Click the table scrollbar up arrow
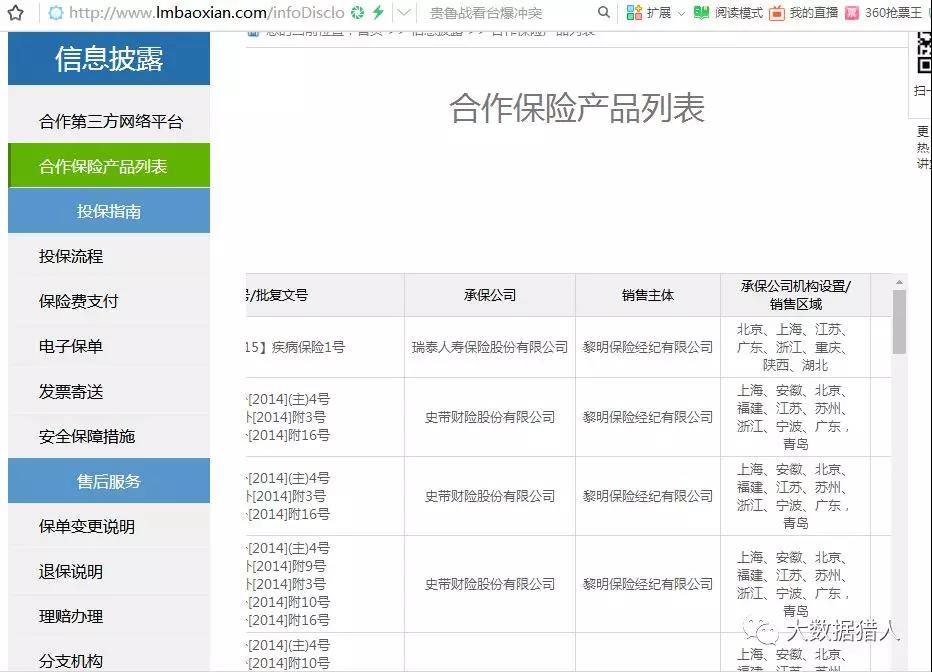 click(x=899, y=282)
